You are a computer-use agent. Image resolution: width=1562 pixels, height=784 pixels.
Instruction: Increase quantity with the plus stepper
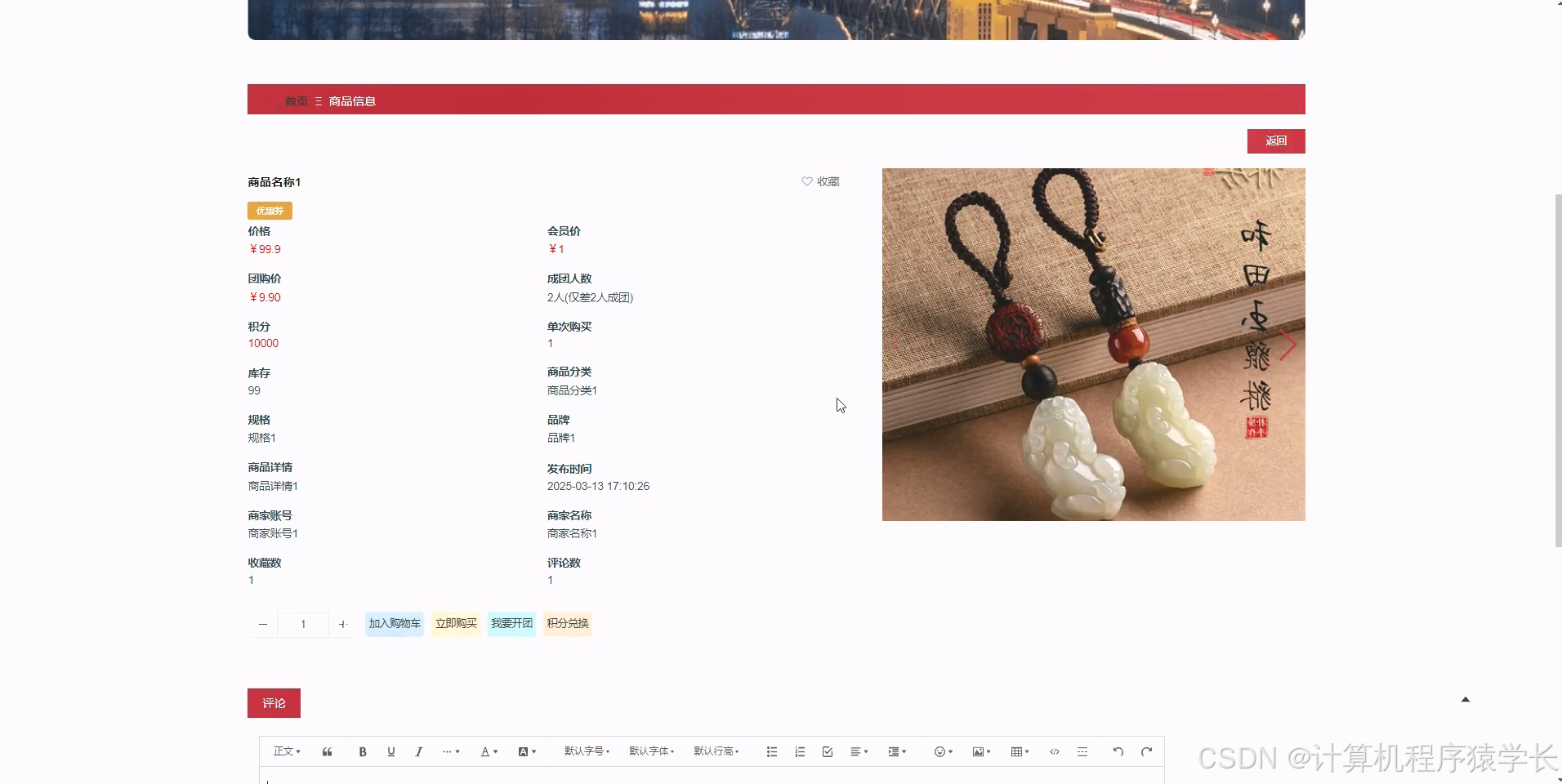[343, 624]
